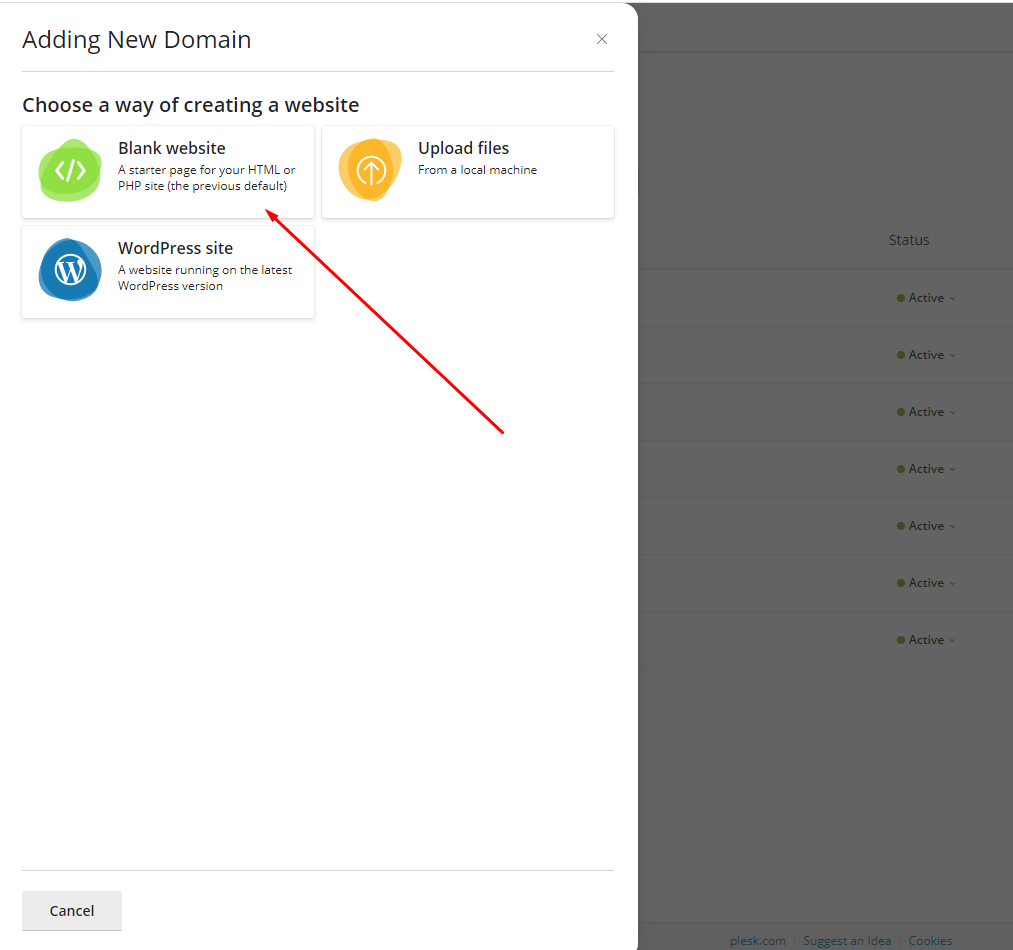Viewport: 1013px width, 950px height.
Task: Expand the first Active status dropdown
Action: [x=926, y=298]
